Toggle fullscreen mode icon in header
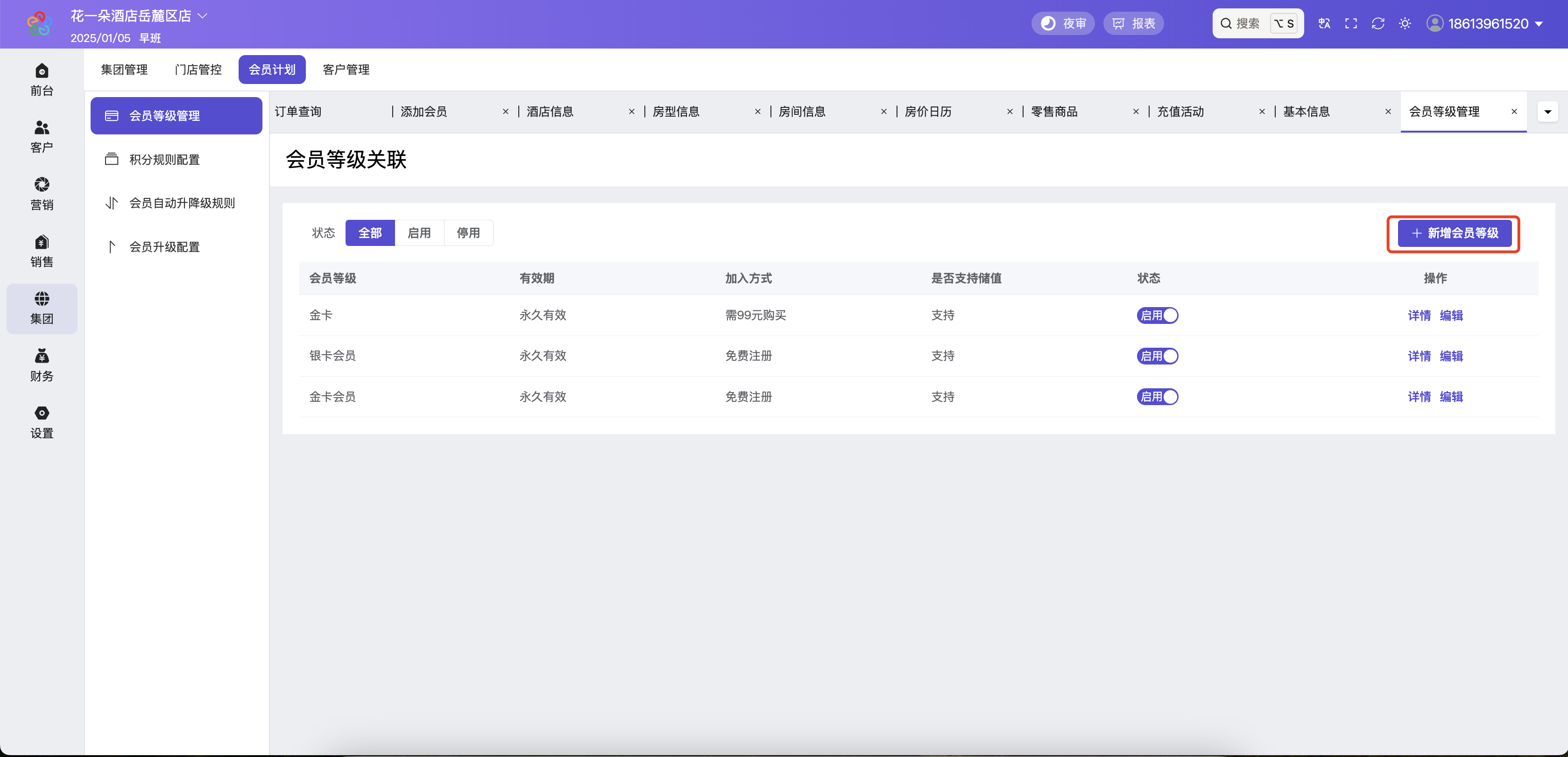This screenshot has width=1568, height=757. 1351,24
